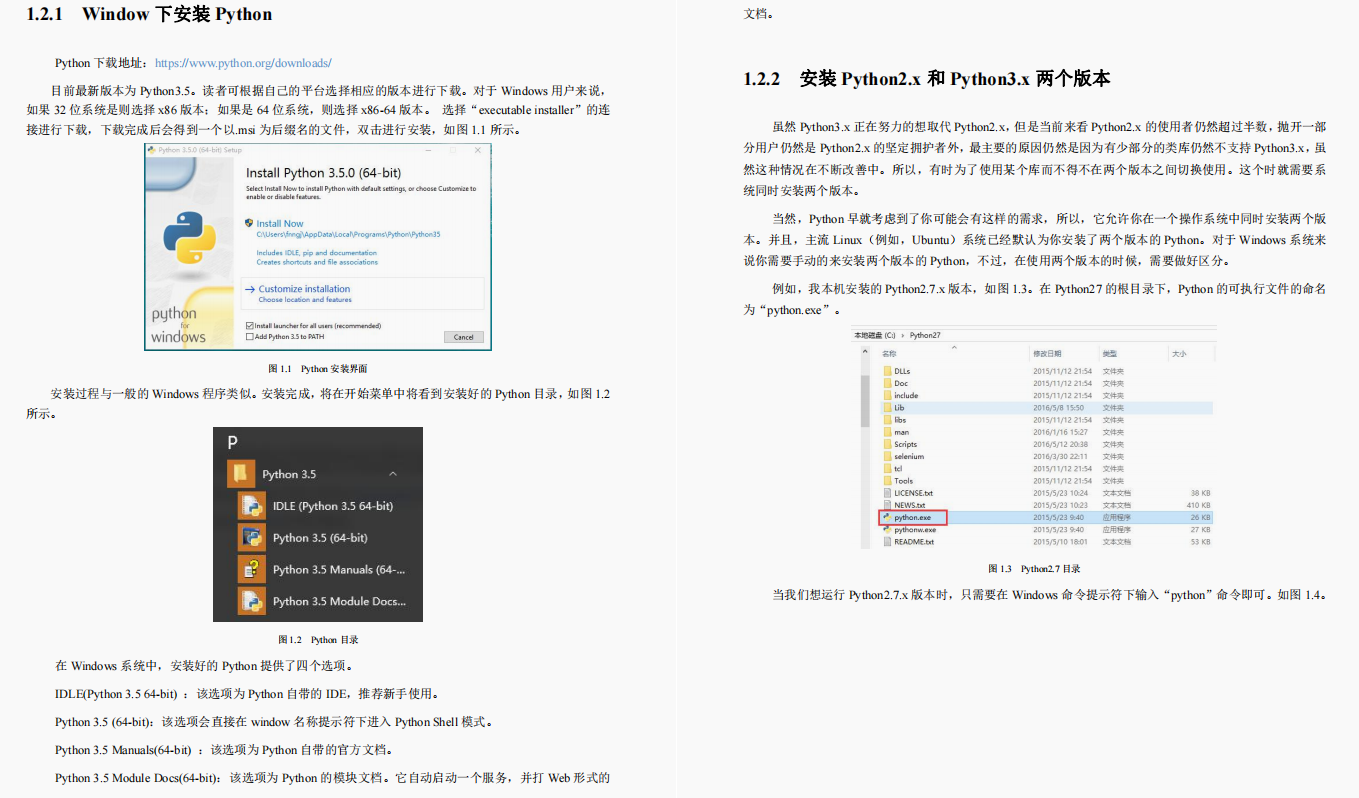Click the "38 KB" size of LICENSE.txt
1359x798 pixels.
[x=1200, y=493]
